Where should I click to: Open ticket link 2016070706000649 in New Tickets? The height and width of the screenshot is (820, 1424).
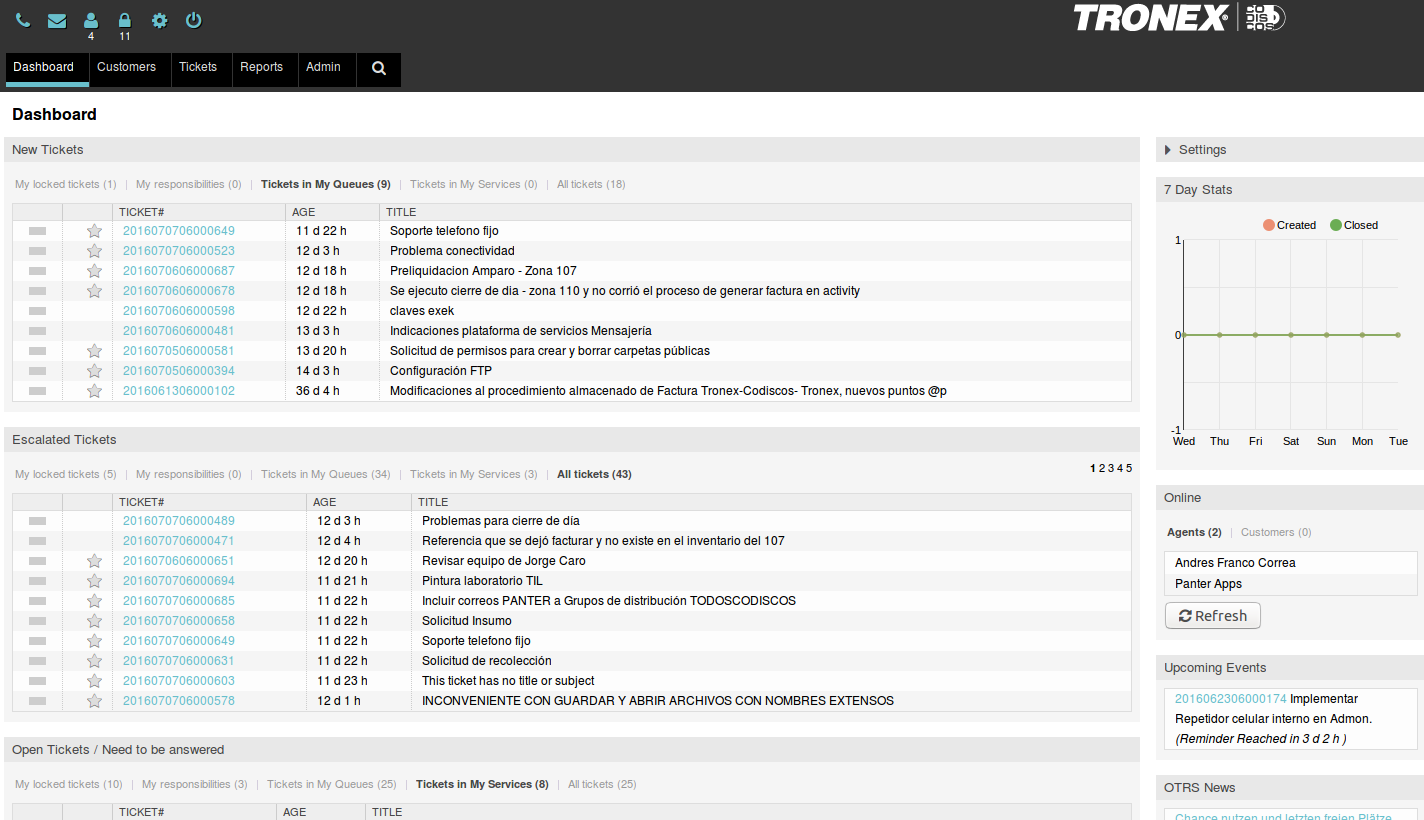179,231
